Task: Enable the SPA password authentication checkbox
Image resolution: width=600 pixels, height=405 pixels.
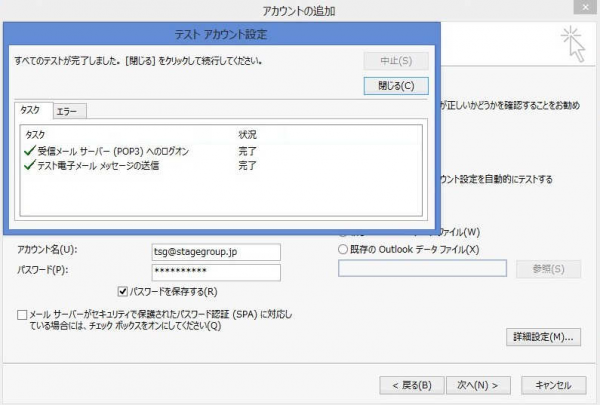Action: (x=23, y=314)
